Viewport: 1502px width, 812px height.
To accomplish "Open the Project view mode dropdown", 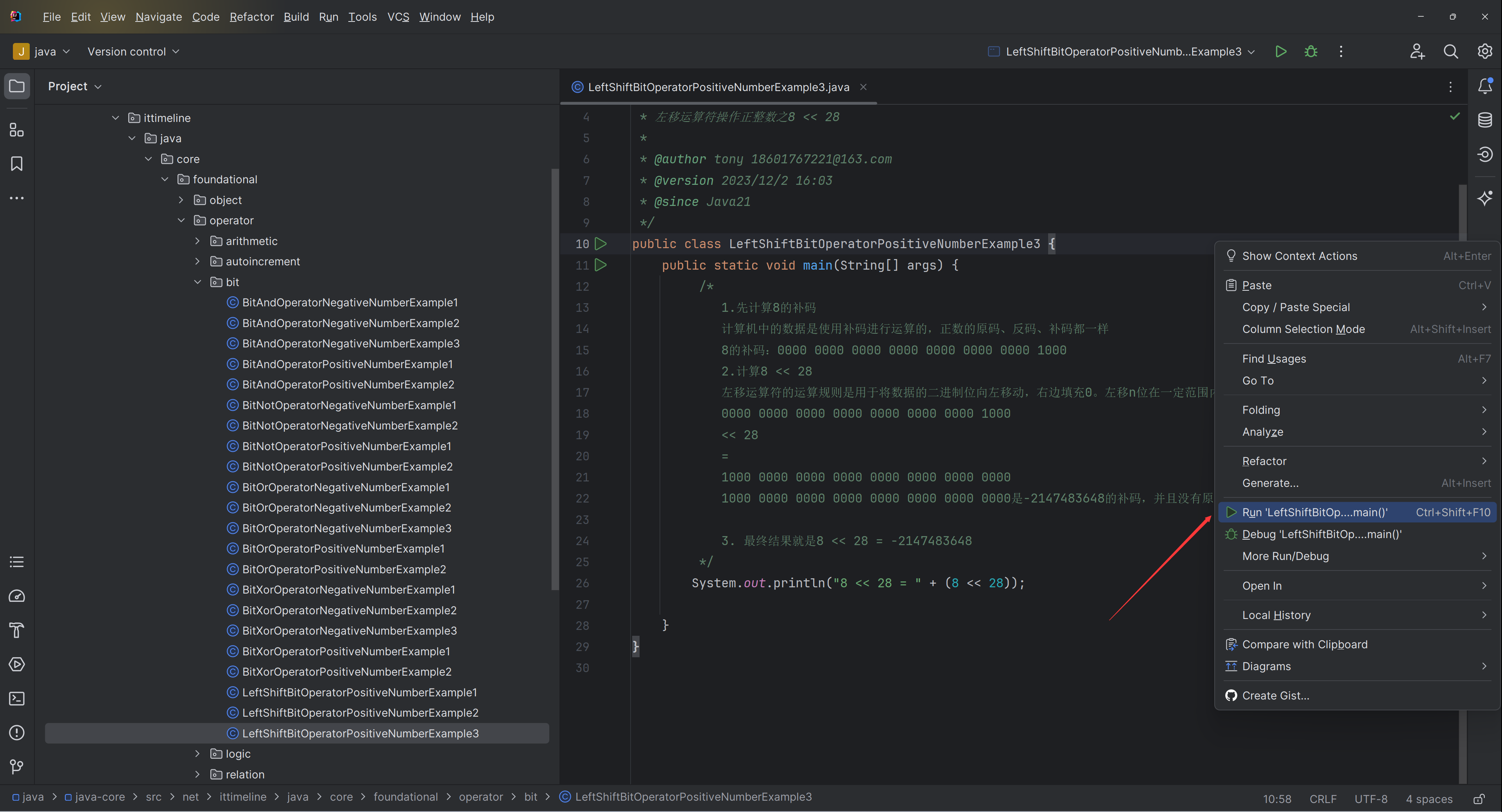I will point(75,86).
